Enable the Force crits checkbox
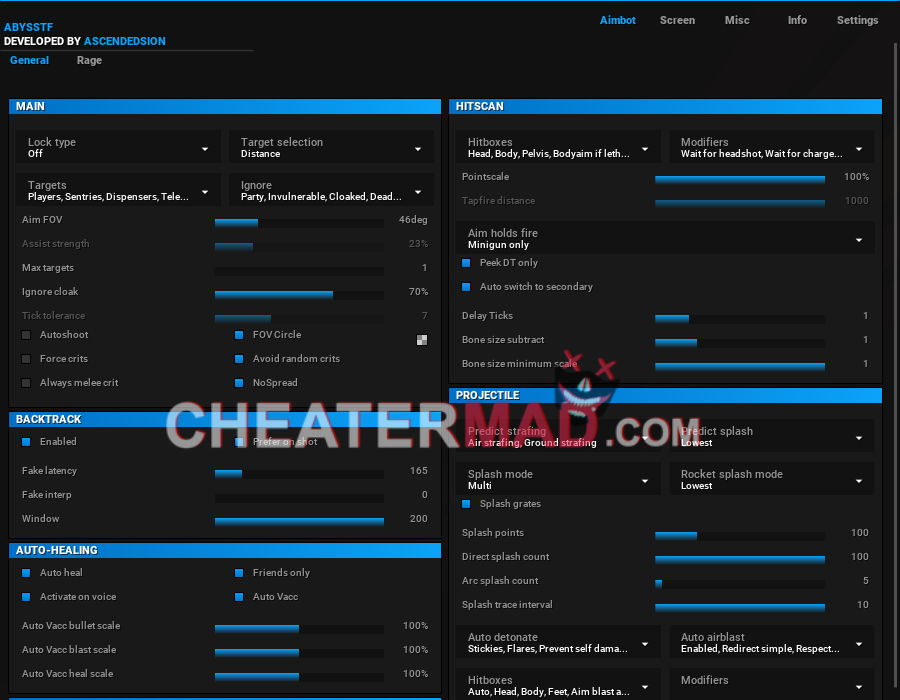Viewport: 900px width, 700px height. (26, 359)
